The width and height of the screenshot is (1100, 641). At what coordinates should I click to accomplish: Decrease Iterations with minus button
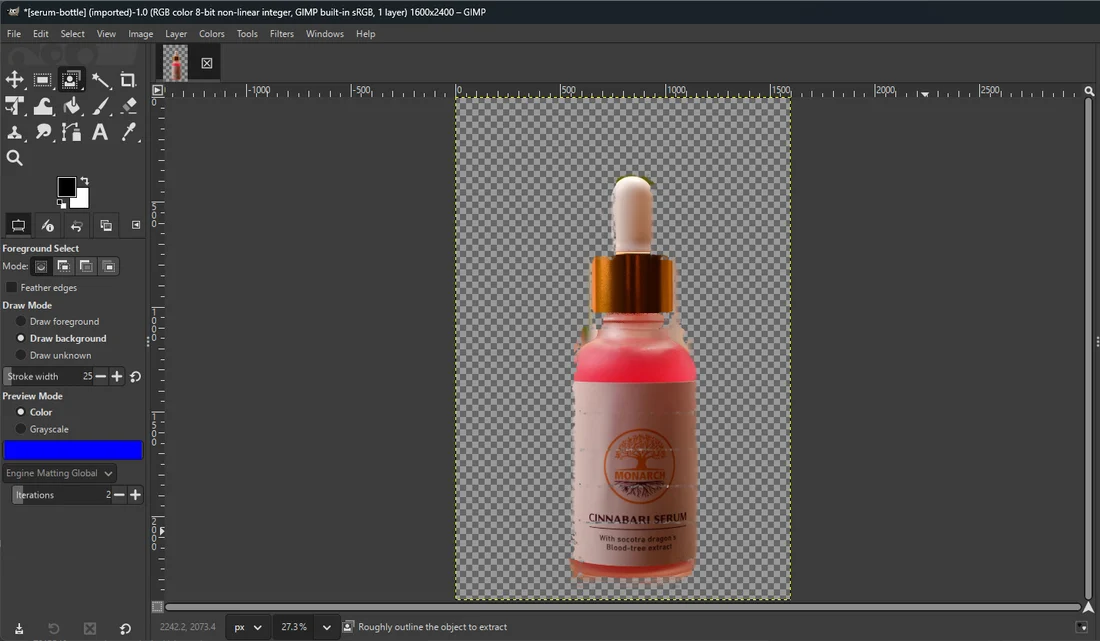click(119, 495)
